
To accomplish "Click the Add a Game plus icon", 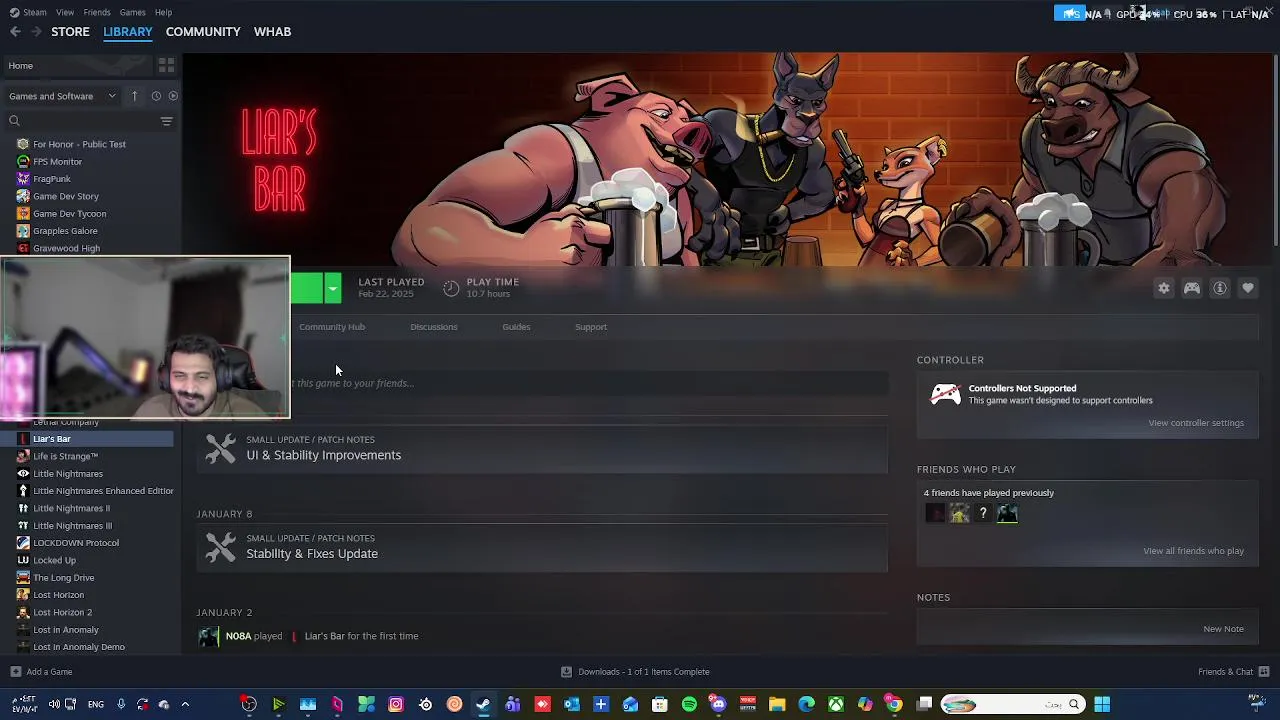I will (15, 672).
